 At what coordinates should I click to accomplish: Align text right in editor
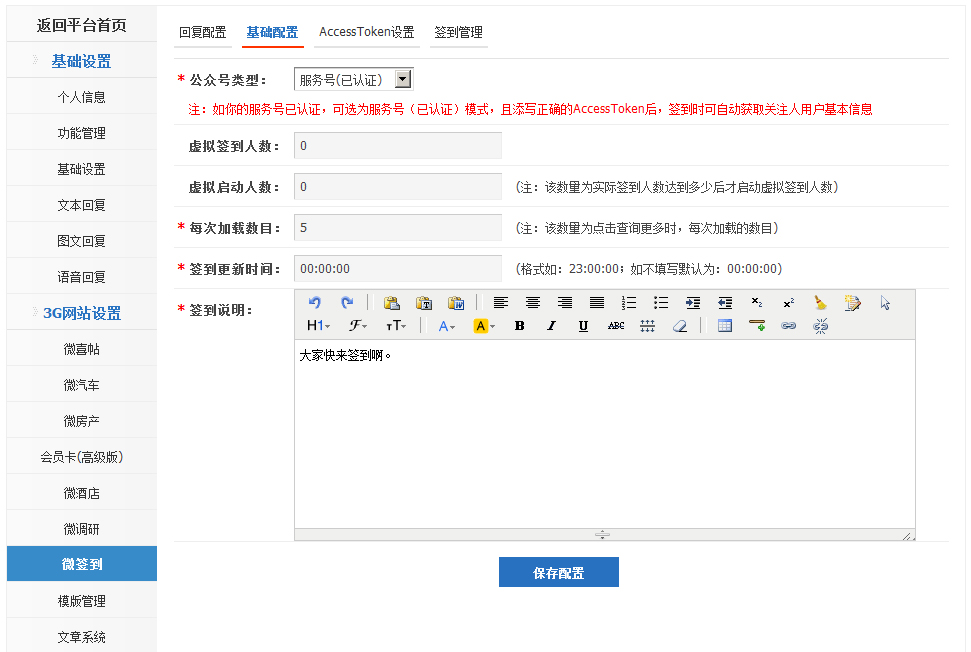[x=565, y=302]
